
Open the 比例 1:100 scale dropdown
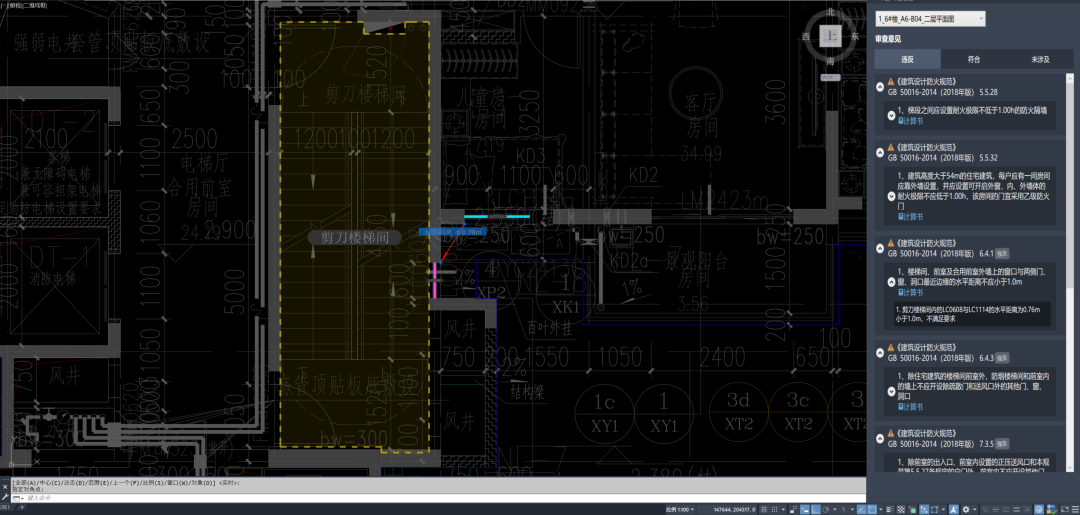(678, 509)
